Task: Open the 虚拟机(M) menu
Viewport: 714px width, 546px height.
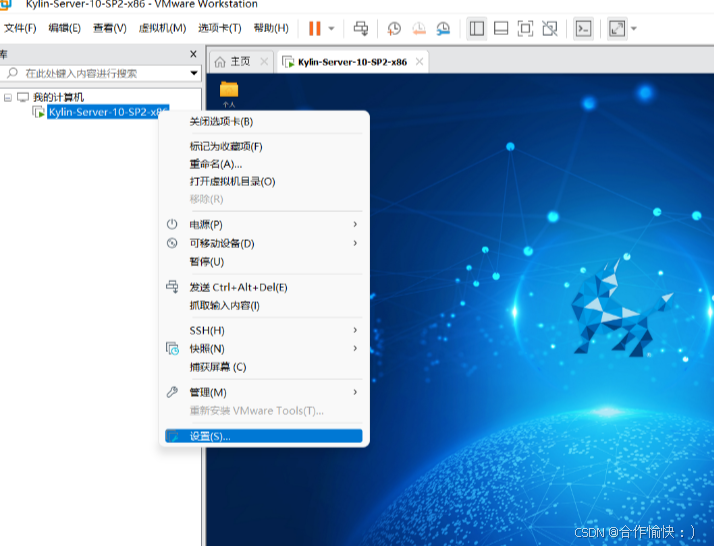Action: point(163,28)
